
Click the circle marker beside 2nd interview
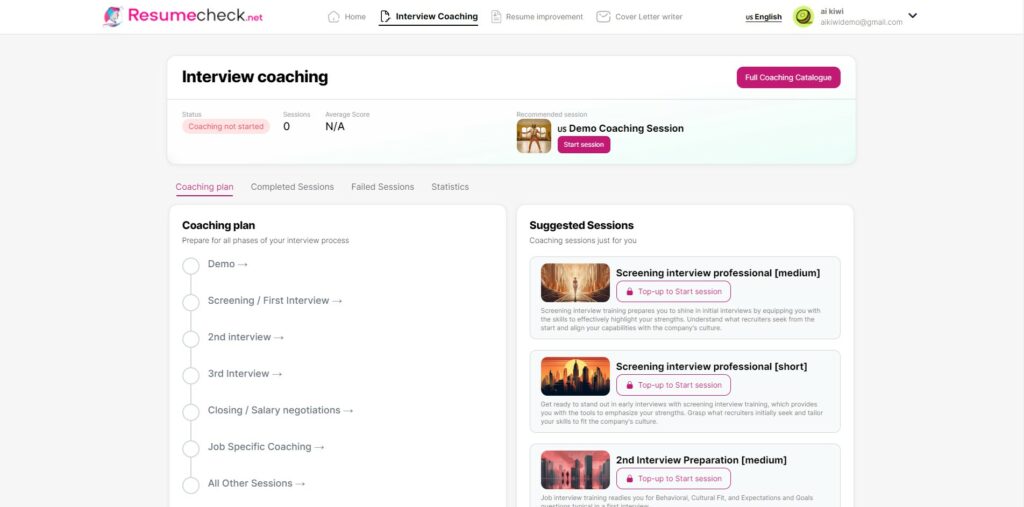191,339
